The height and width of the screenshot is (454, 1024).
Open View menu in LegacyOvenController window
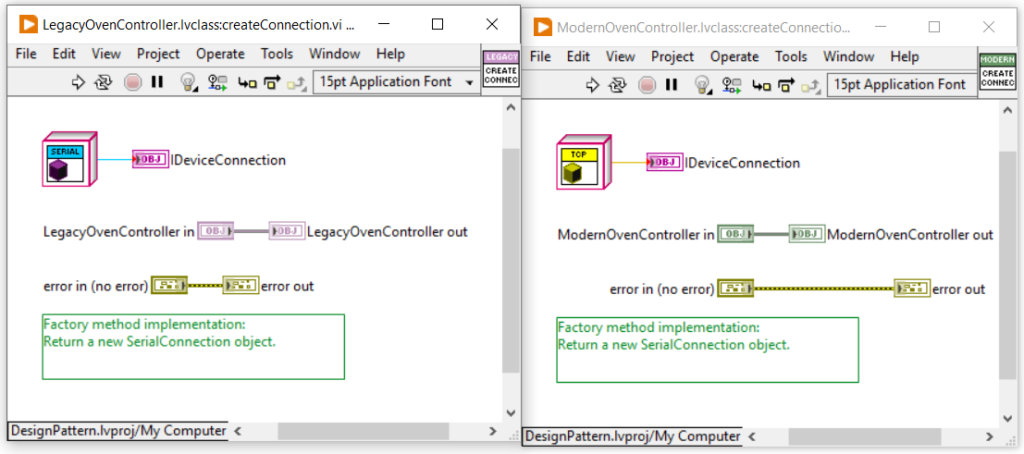(106, 54)
